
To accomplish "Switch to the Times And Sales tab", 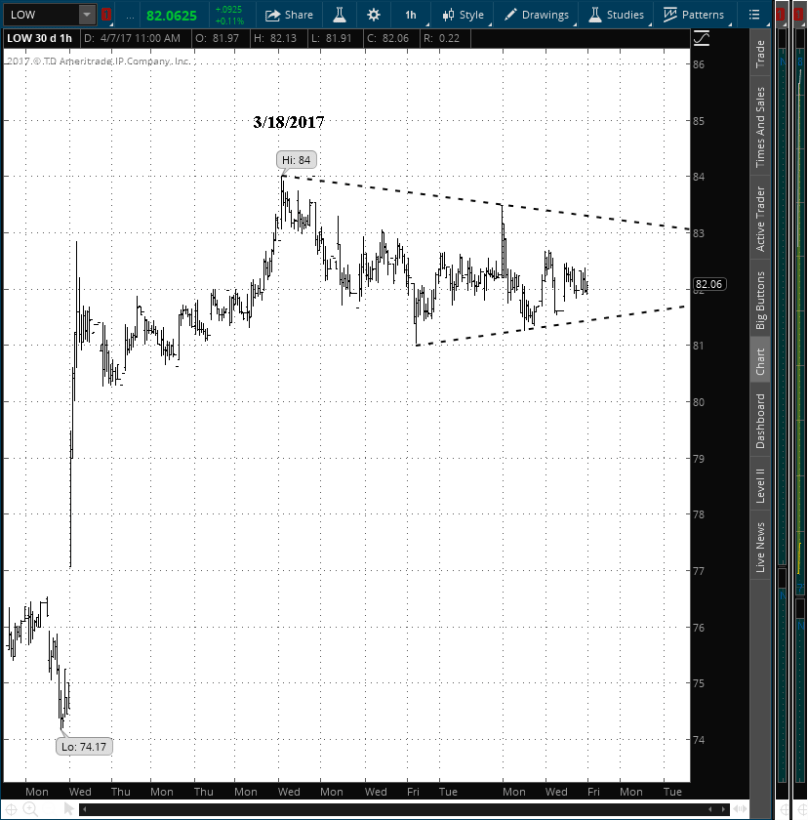I will [x=760, y=127].
